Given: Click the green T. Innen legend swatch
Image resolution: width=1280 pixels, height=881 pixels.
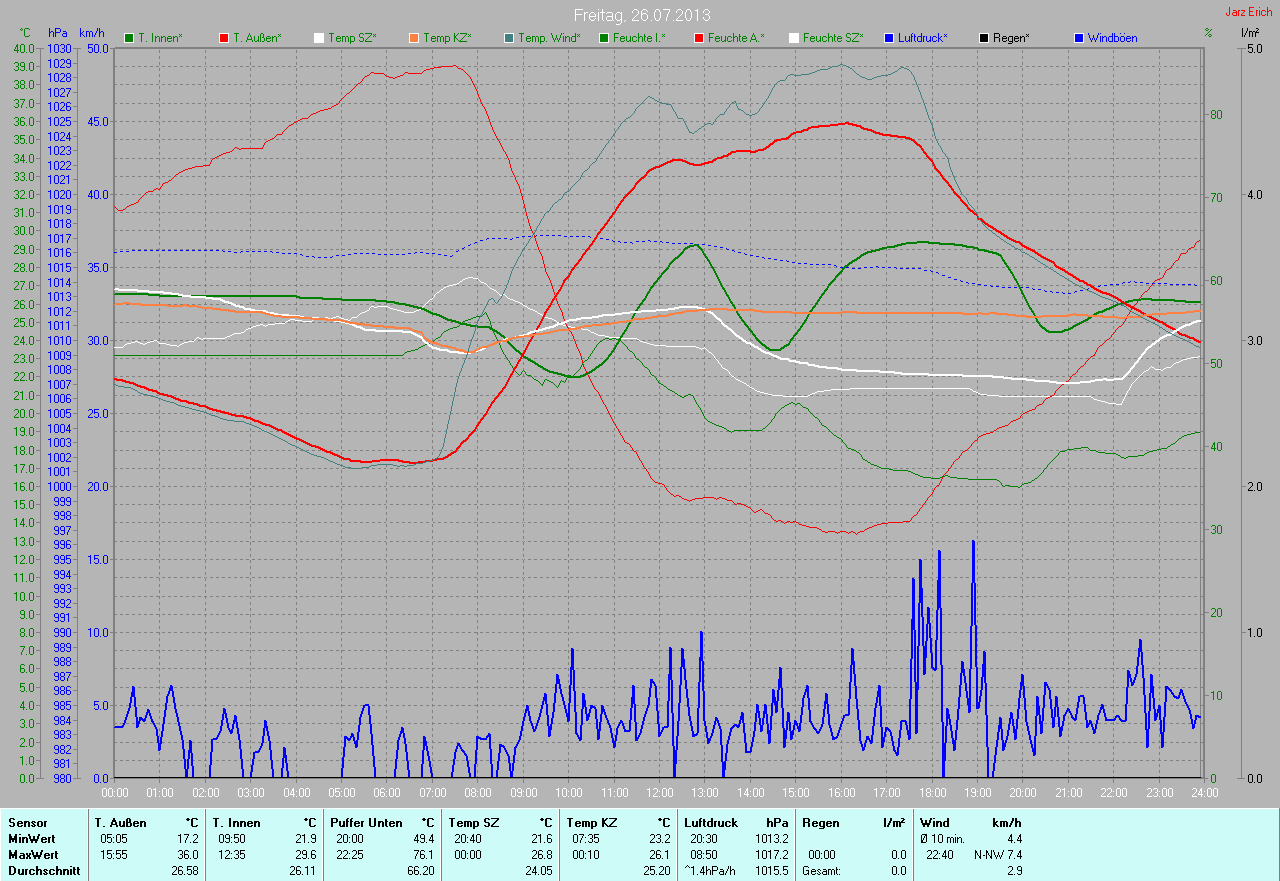Looking at the screenshot, I should [x=129, y=38].
